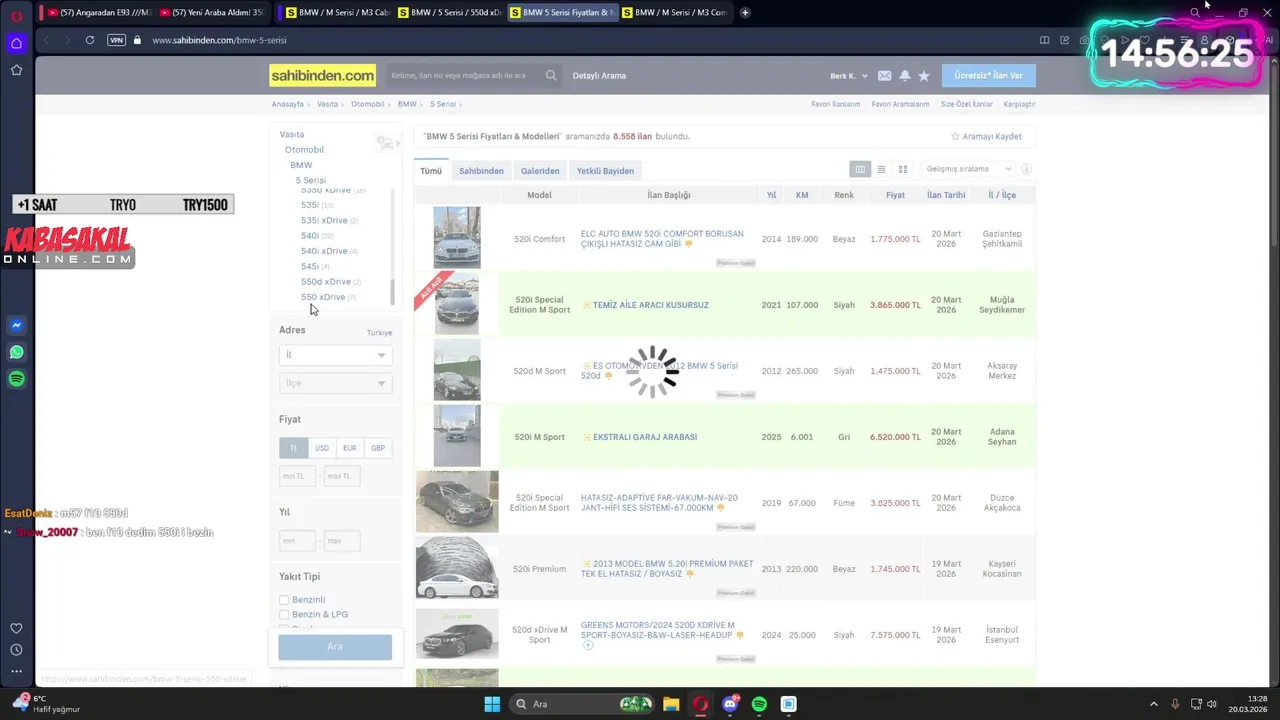Switch to grid gallery view icon
Image resolution: width=1280 pixels, height=720 pixels.
point(903,169)
